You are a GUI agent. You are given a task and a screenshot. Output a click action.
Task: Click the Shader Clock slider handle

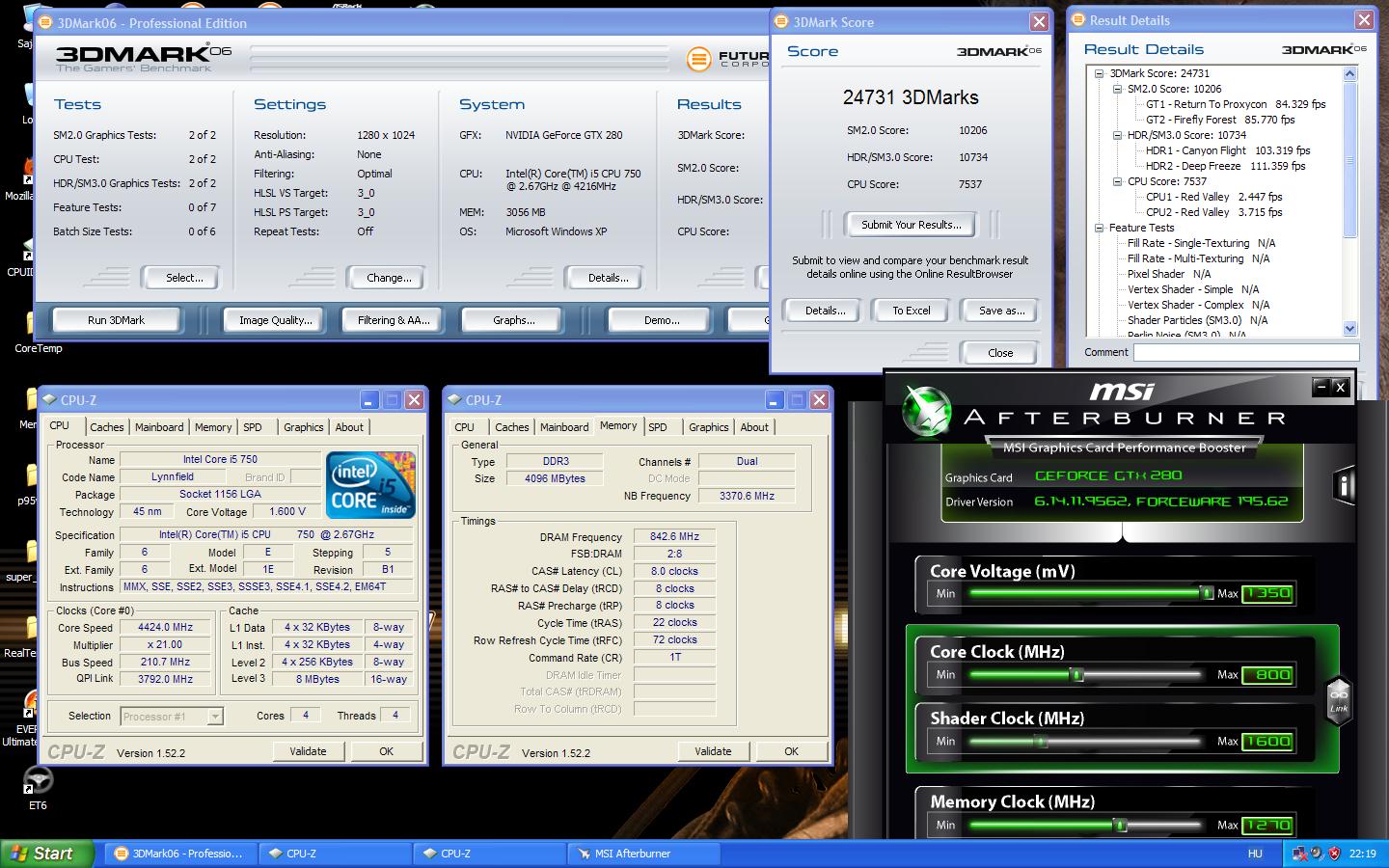(1040, 741)
